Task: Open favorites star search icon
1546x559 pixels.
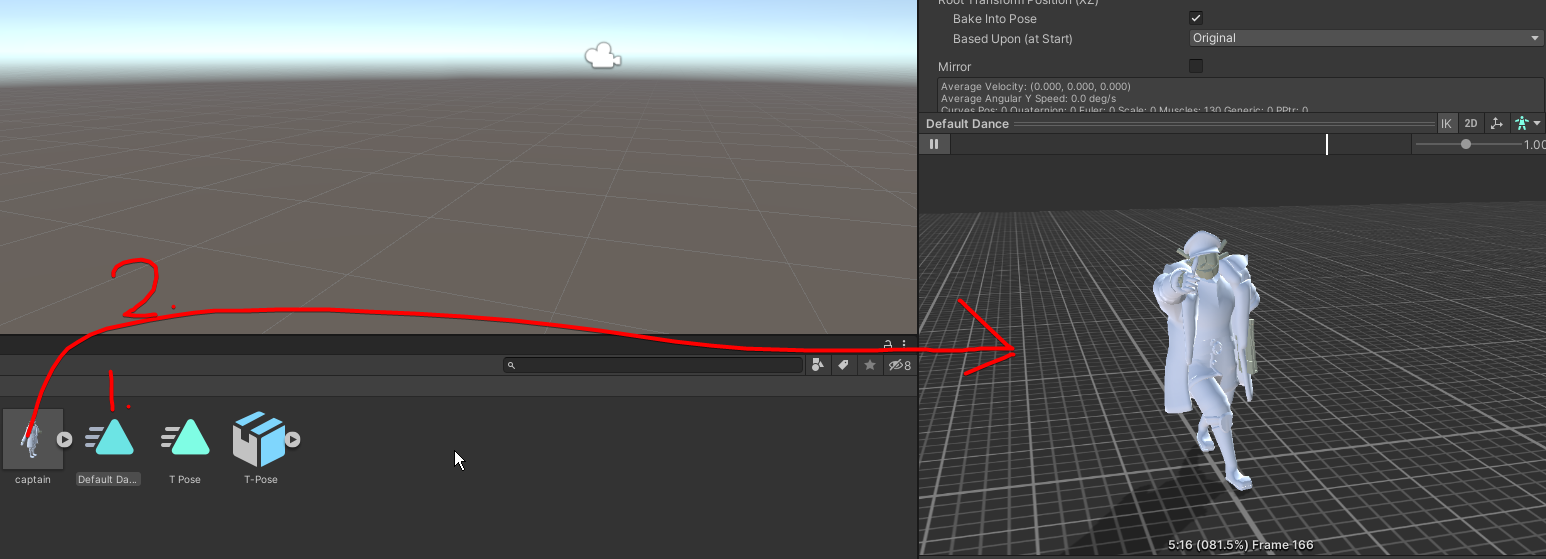Action: pos(870,365)
